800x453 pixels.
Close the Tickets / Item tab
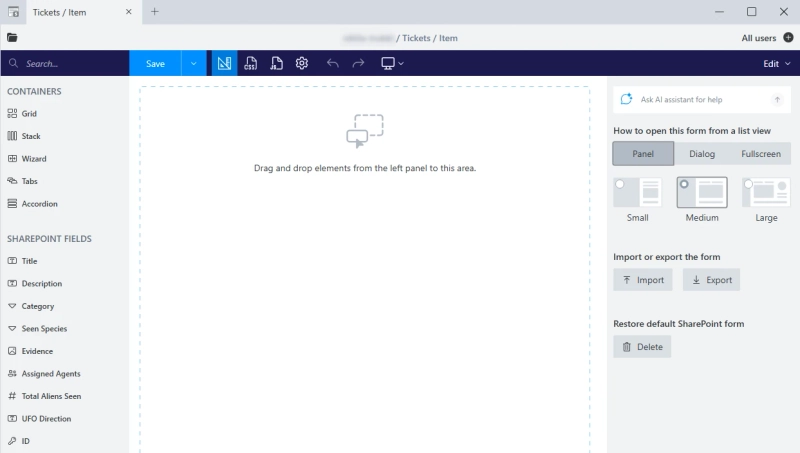129,12
